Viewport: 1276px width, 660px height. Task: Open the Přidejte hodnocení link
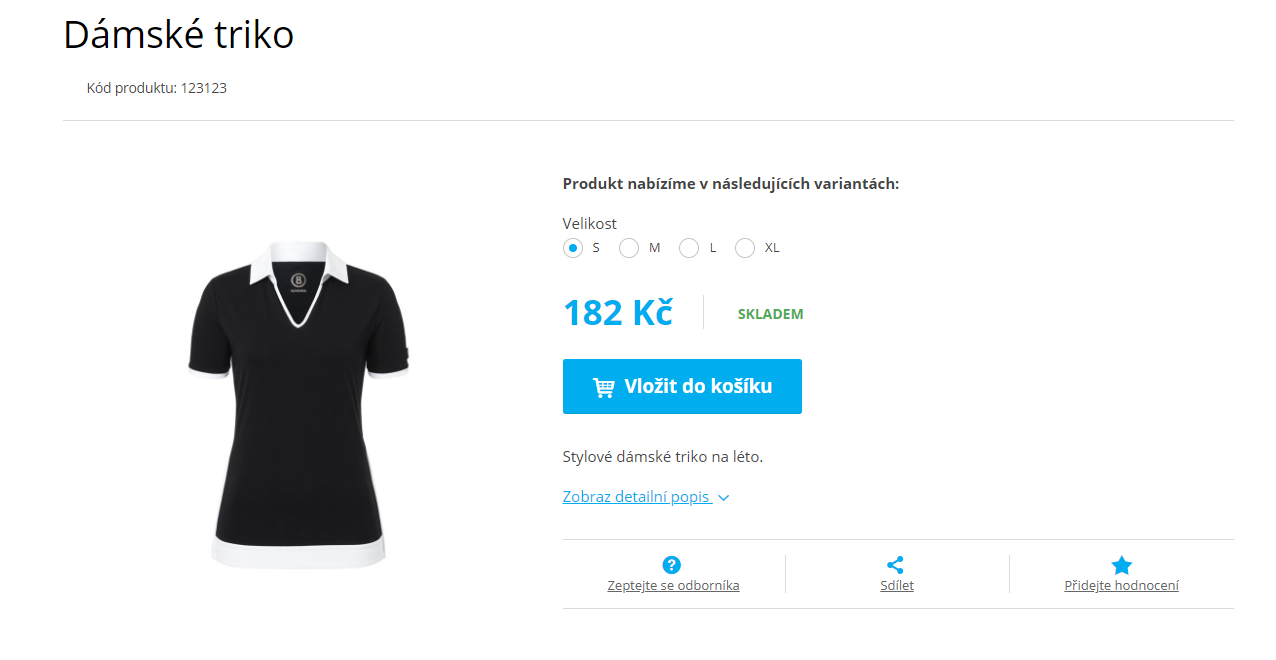(1121, 586)
